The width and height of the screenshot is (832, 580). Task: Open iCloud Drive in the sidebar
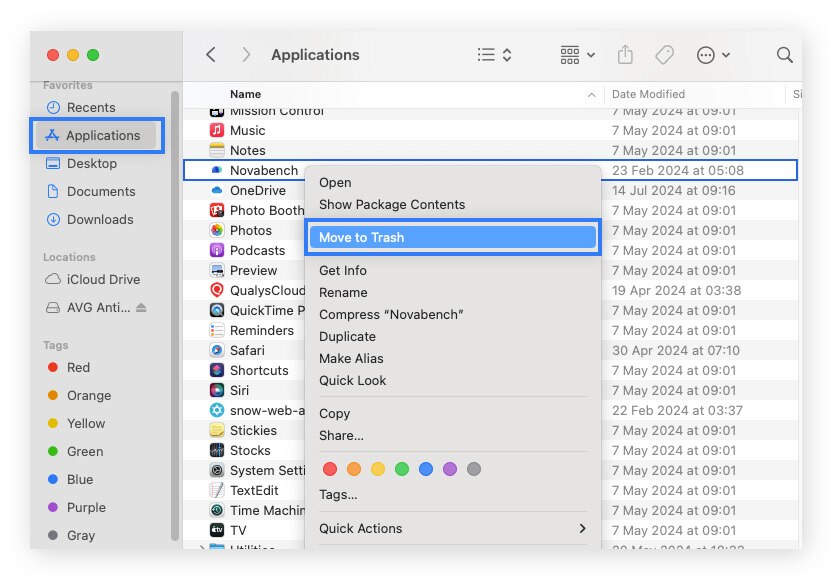coord(93,280)
